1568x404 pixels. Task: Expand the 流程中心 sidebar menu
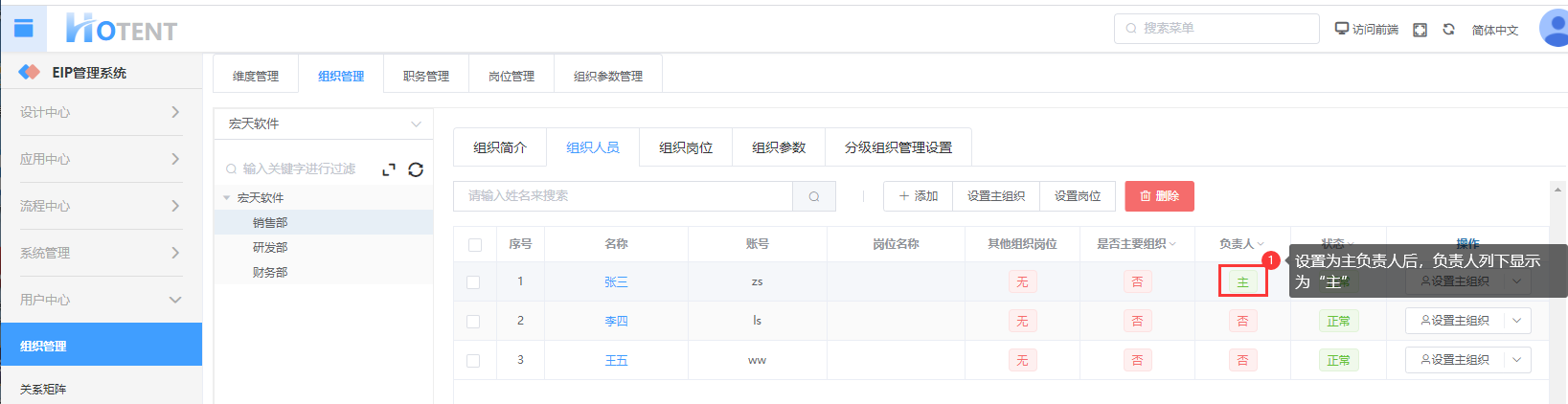pyautogui.click(x=101, y=206)
